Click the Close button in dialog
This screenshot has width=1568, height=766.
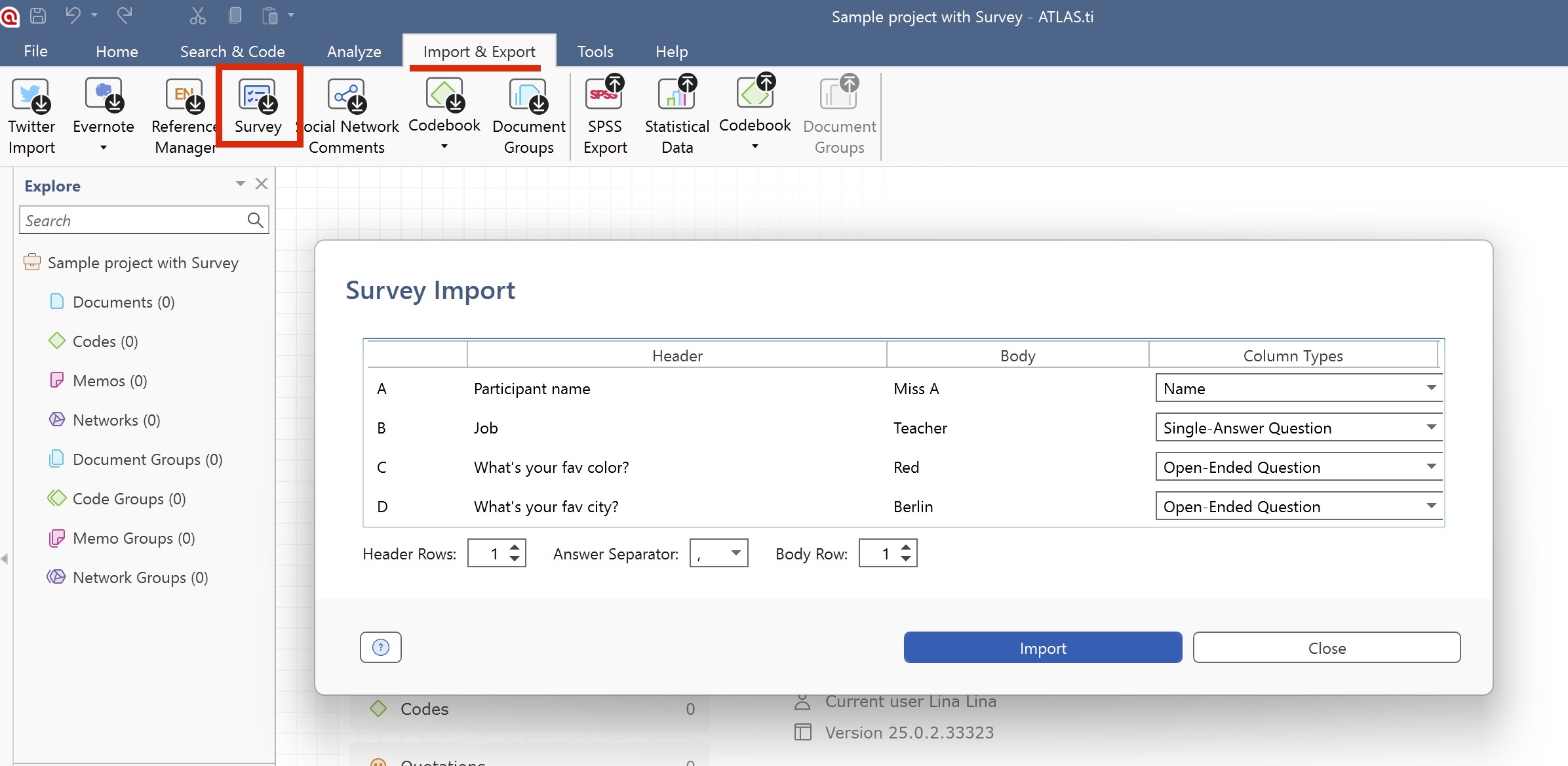[1326, 648]
